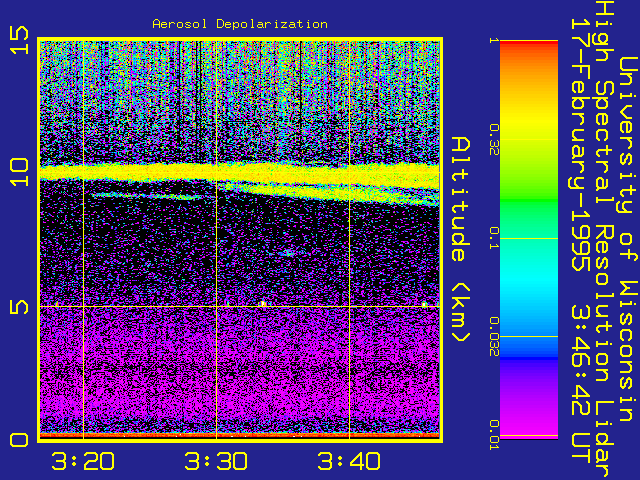Click the 0 altitude axis label
Image resolution: width=640 pixels, height=480 pixels.
20,440
